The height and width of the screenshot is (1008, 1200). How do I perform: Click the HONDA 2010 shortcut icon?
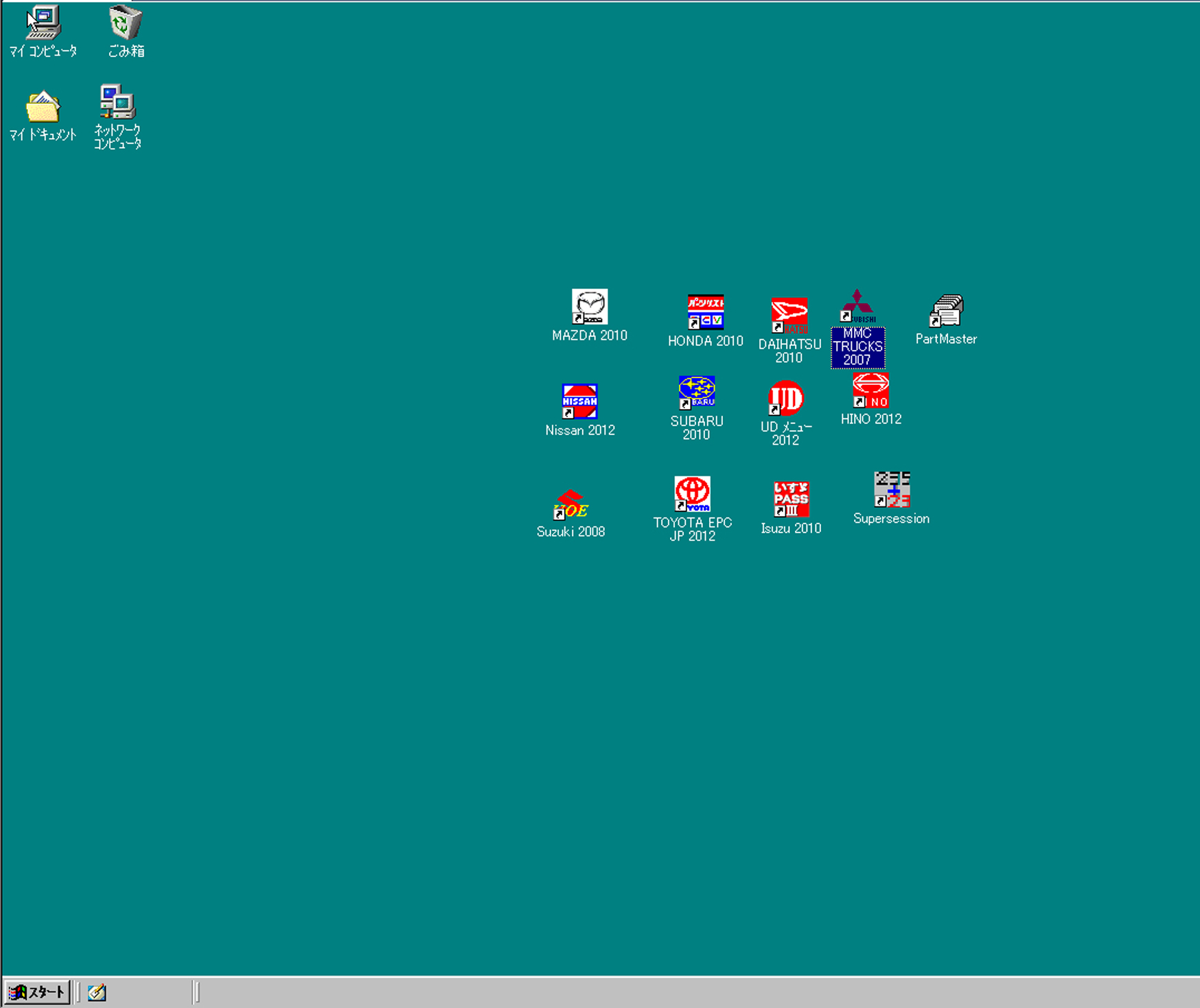[x=705, y=312]
